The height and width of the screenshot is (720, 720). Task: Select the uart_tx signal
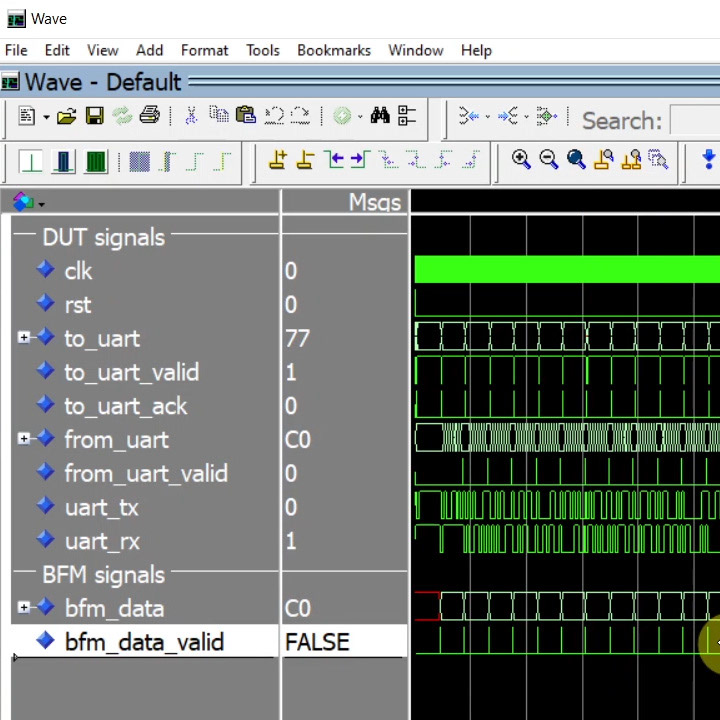[101, 507]
